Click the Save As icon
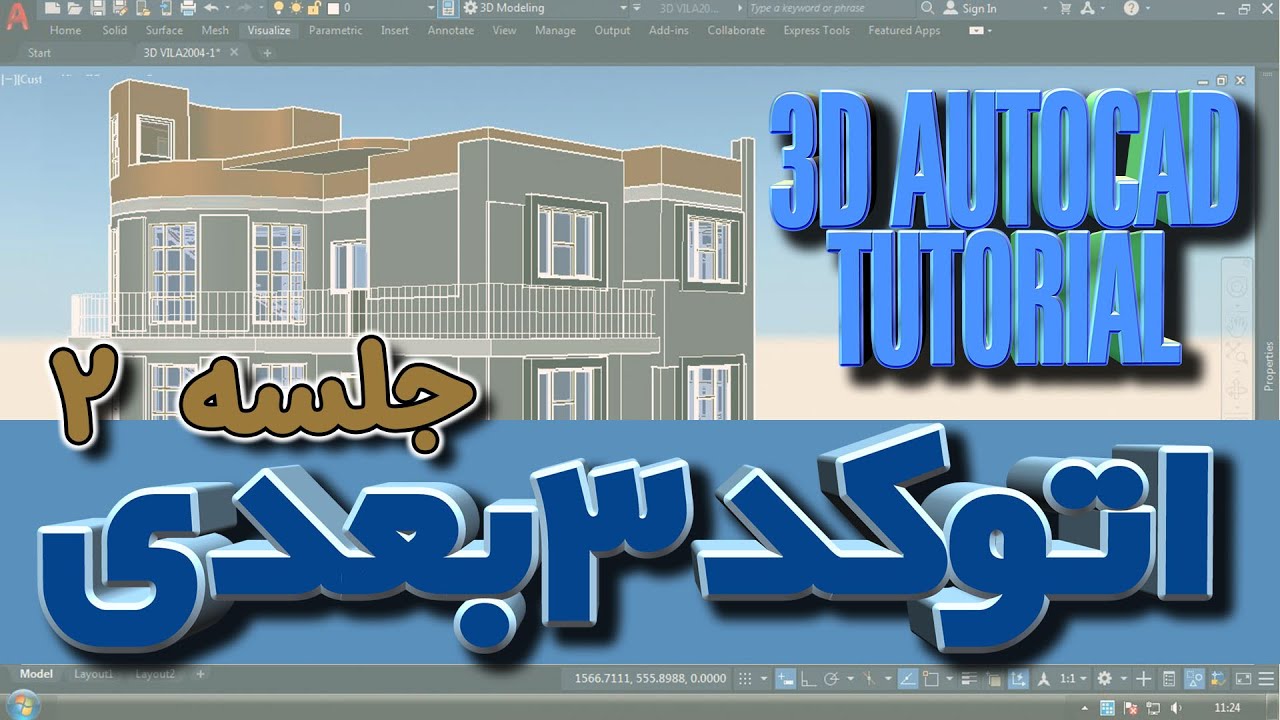This screenshot has width=1280, height=720. coord(120,8)
